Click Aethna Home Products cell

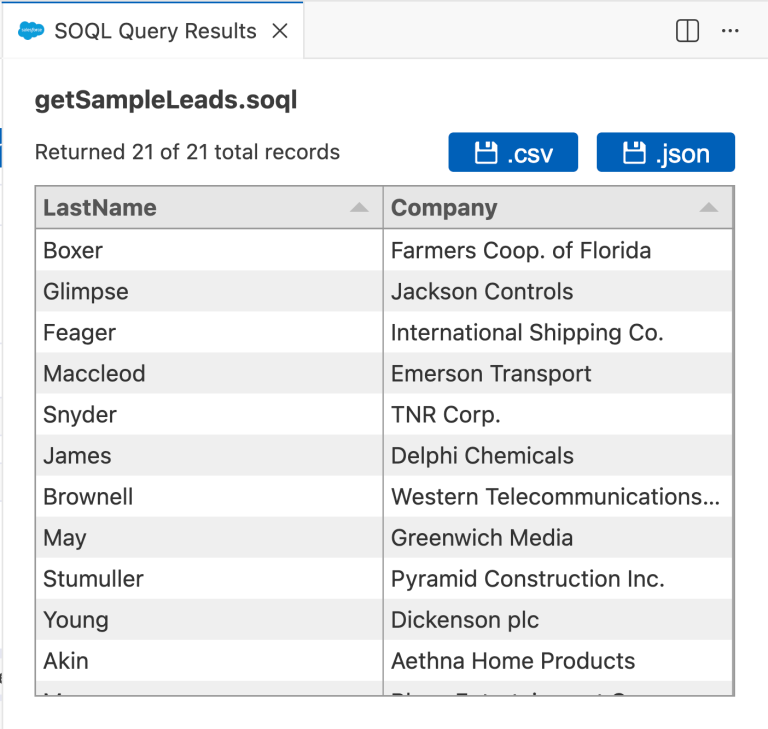point(558,660)
